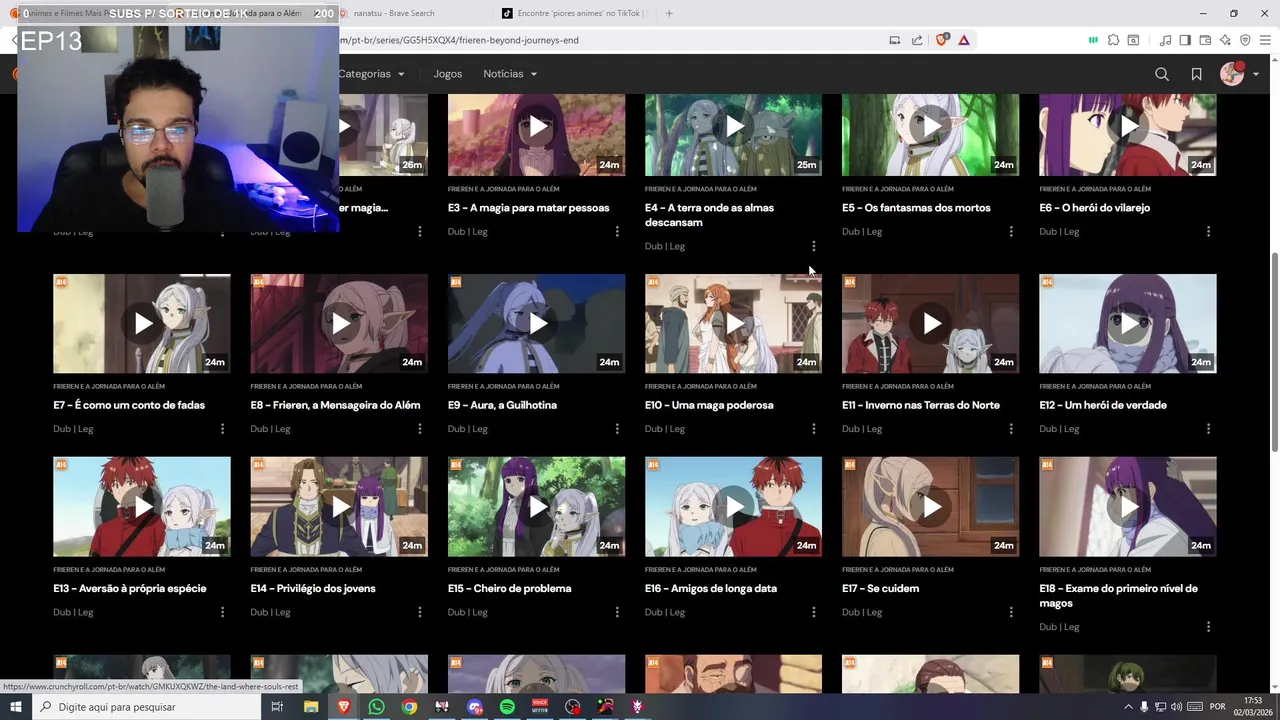This screenshot has width=1280, height=720.
Task: Open the Brave Wallet icon
Action: click(x=1205, y=40)
